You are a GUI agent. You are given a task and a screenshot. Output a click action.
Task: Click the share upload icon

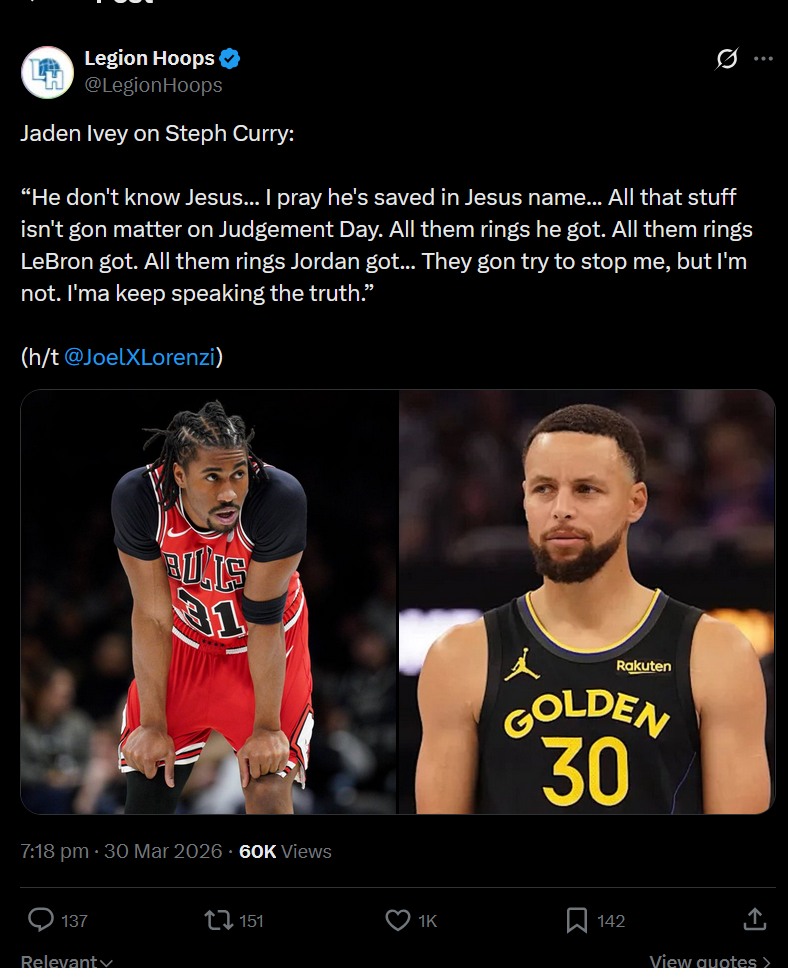tap(755, 919)
